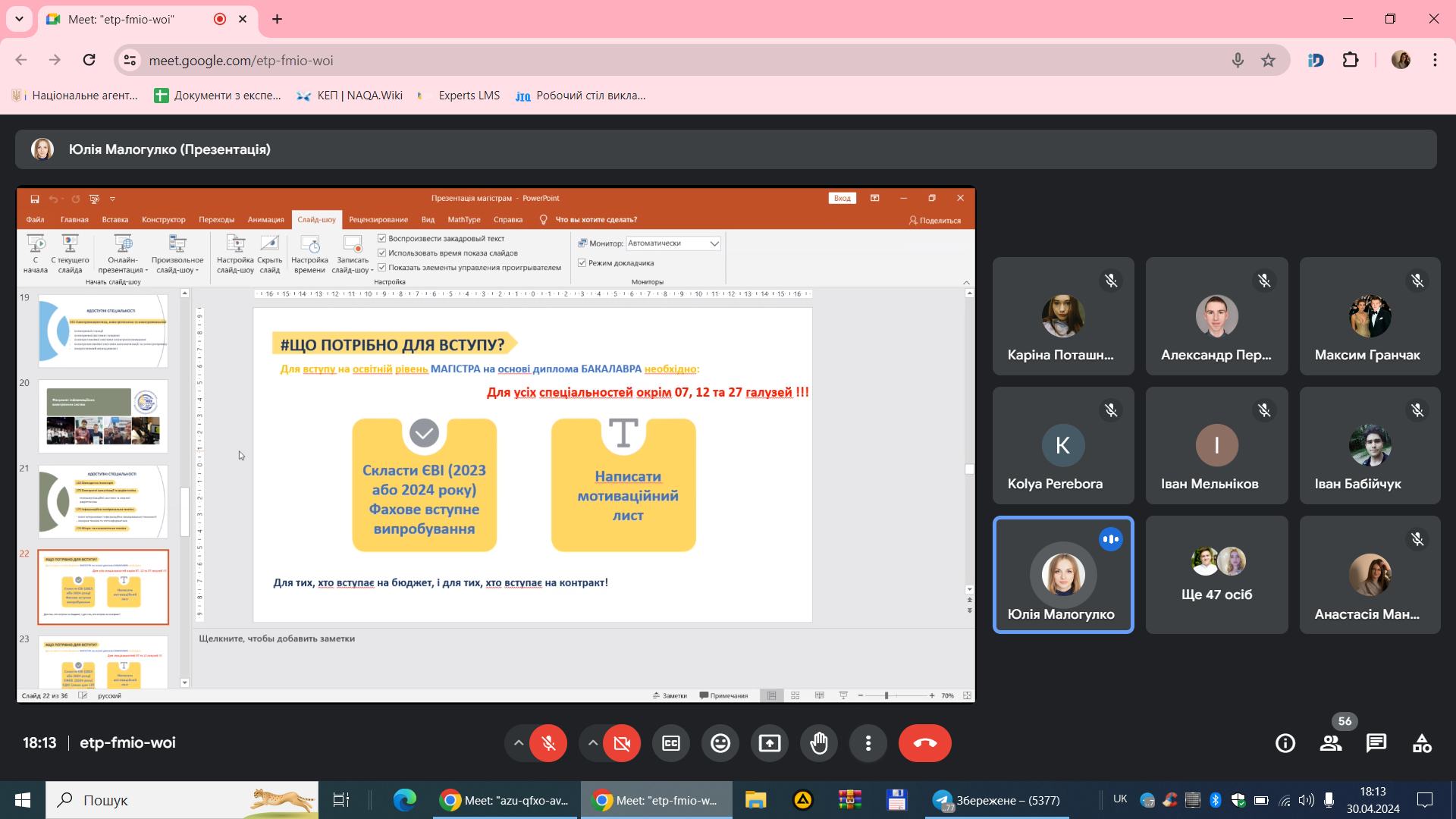Screen dimensions: 1456x819
Task: Unmute the microphone in Meet
Action: click(548, 743)
